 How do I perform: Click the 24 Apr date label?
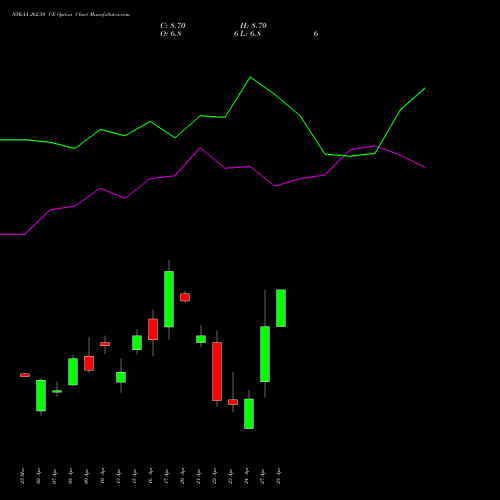coord(246,476)
